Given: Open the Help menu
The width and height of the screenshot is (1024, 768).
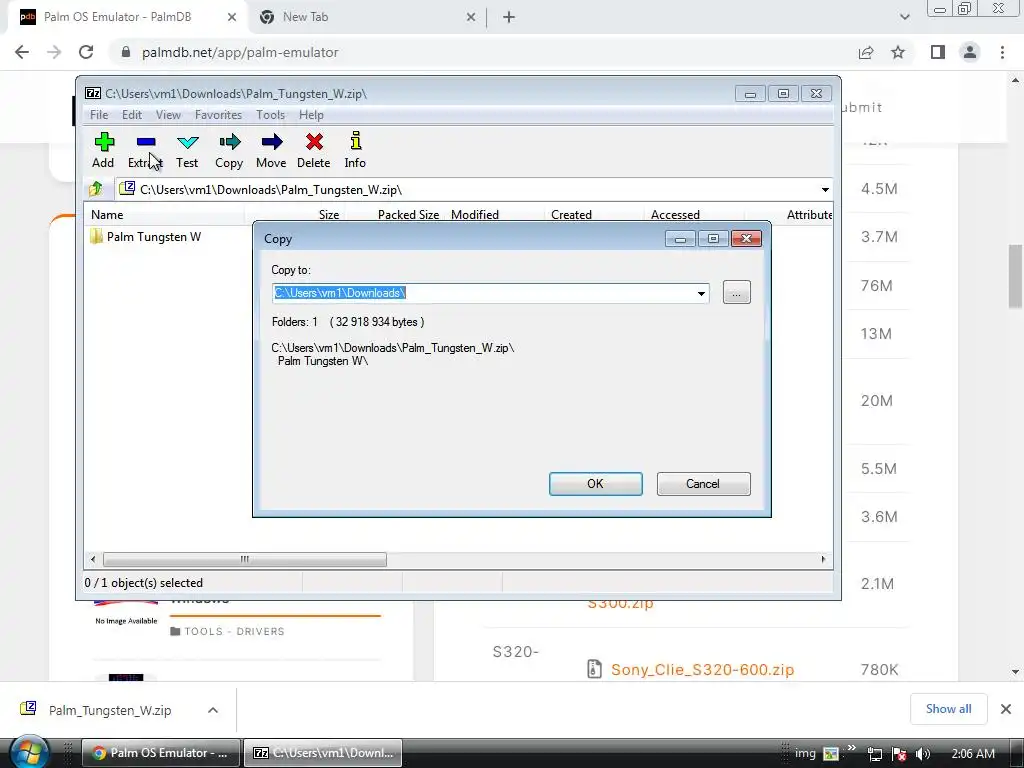Looking at the screenshot, I should coord(312,115).
